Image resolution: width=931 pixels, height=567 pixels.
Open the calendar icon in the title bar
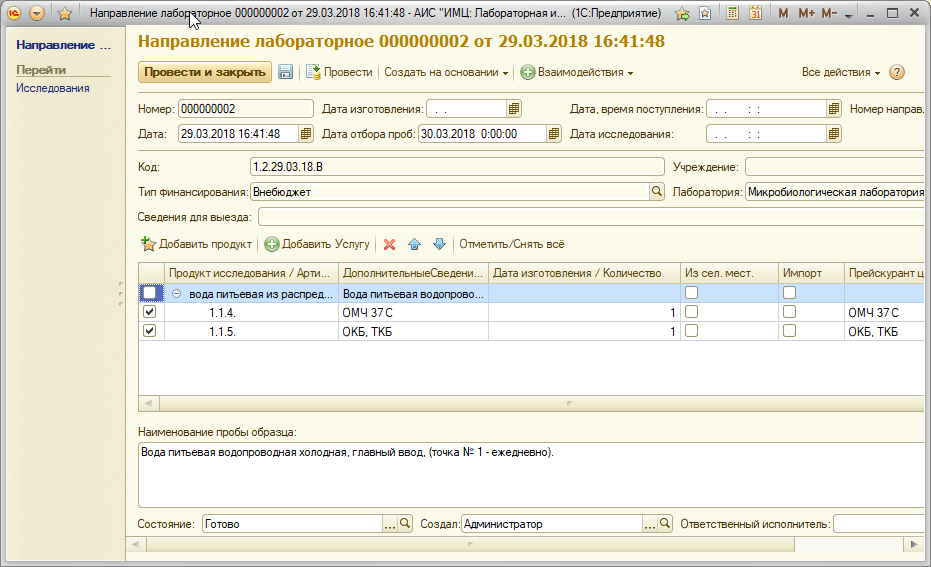coord(755,14)
